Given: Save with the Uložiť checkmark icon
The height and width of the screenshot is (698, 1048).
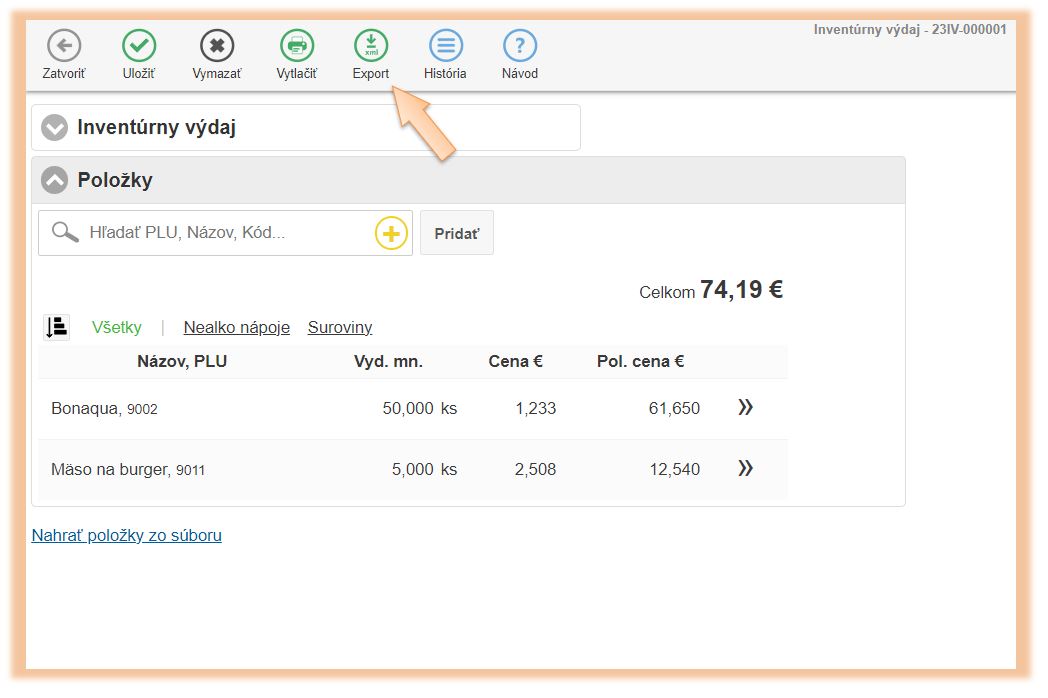Looking at the screenshot, I should click(139, 46).
